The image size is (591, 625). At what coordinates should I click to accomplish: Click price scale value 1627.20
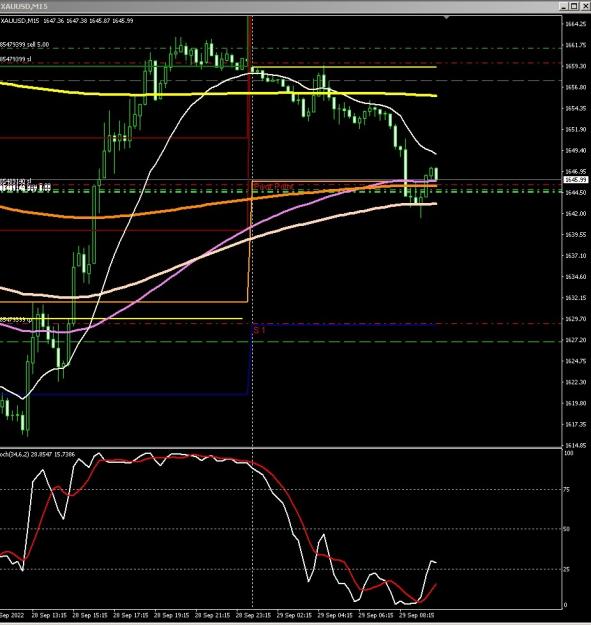point(575,340)
